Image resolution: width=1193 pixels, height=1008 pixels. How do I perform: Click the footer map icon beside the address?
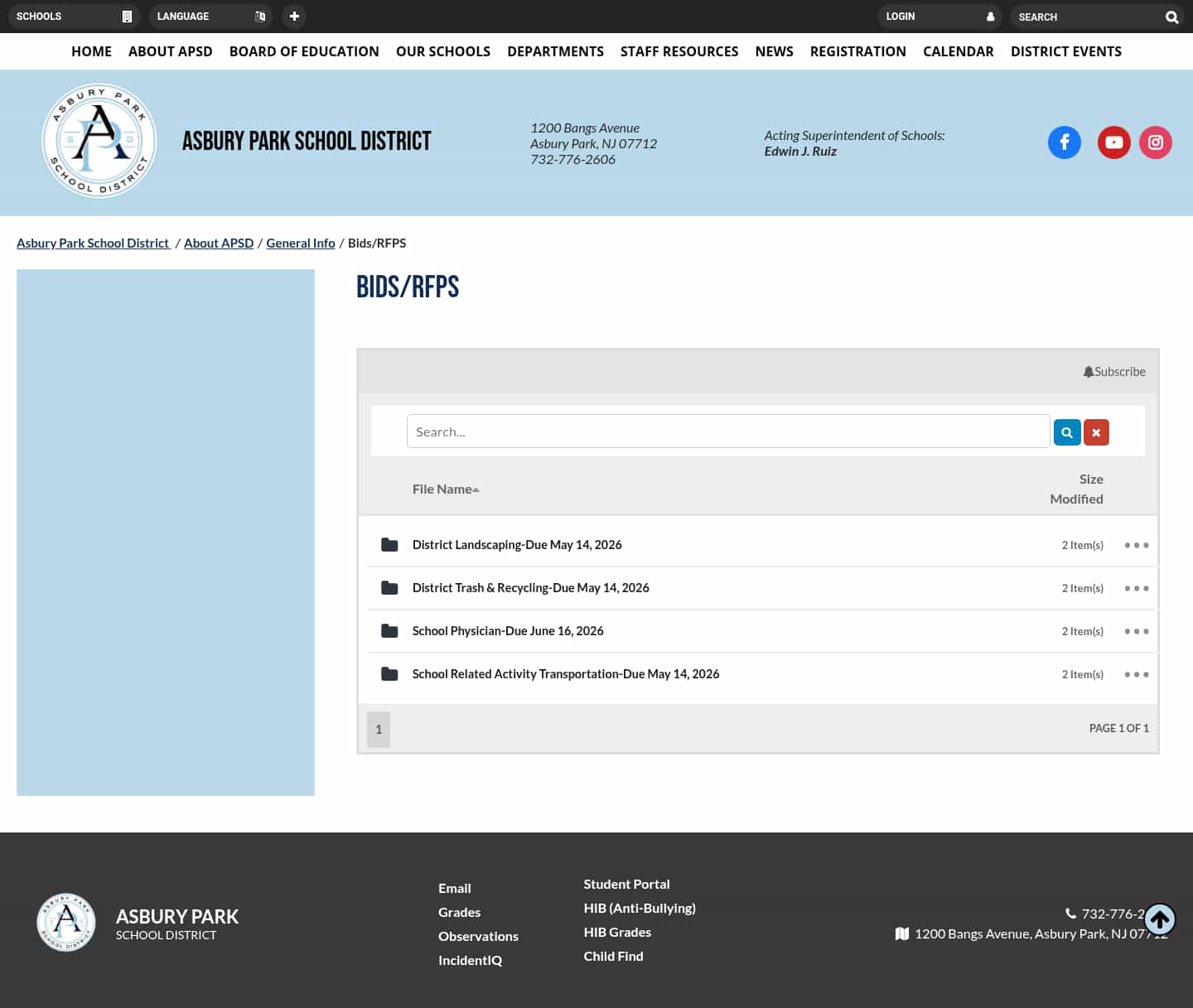click(902, 933)
